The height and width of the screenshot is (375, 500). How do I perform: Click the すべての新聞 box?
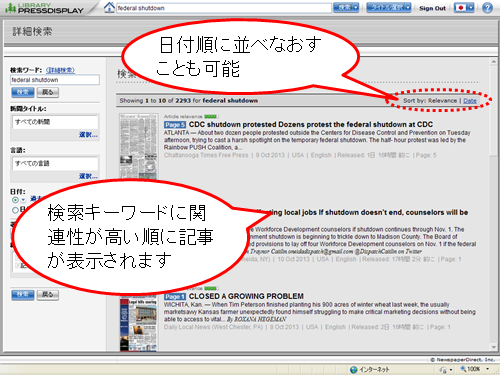click(55, 122)
